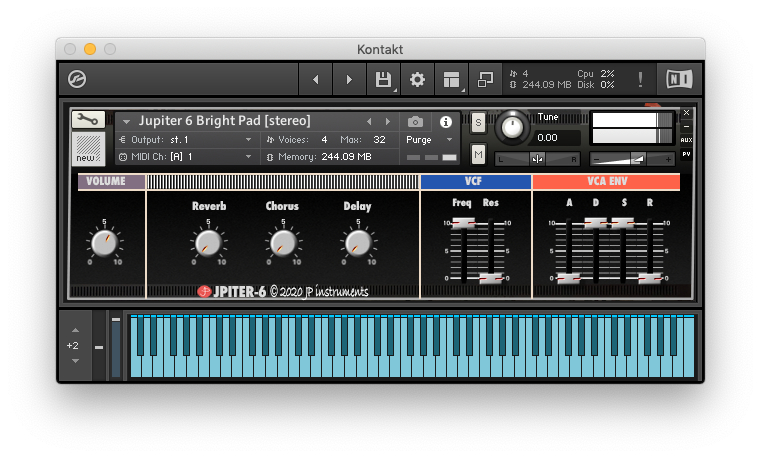This screenshot has width=761, height=458.
Task: Click the pitch bend wheel strip
Action: (x=99, y=346)
